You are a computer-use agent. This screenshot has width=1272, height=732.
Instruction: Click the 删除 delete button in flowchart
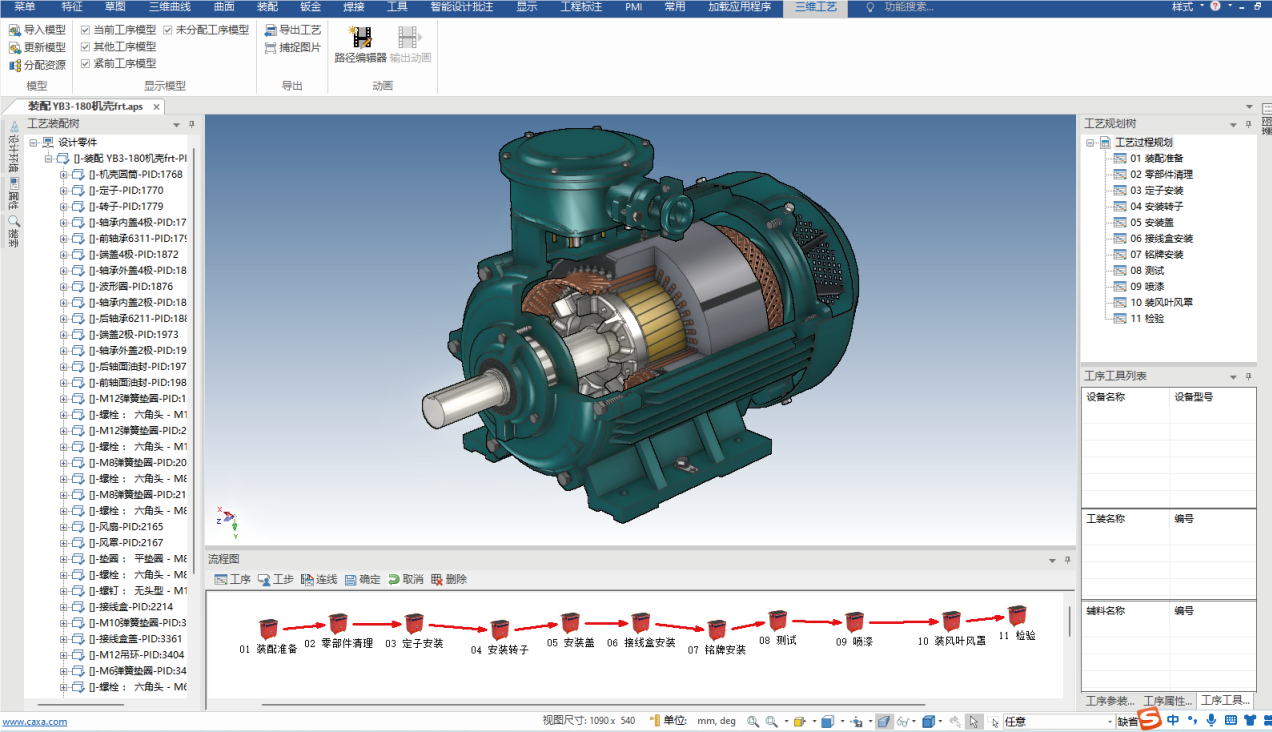[448, 579]
